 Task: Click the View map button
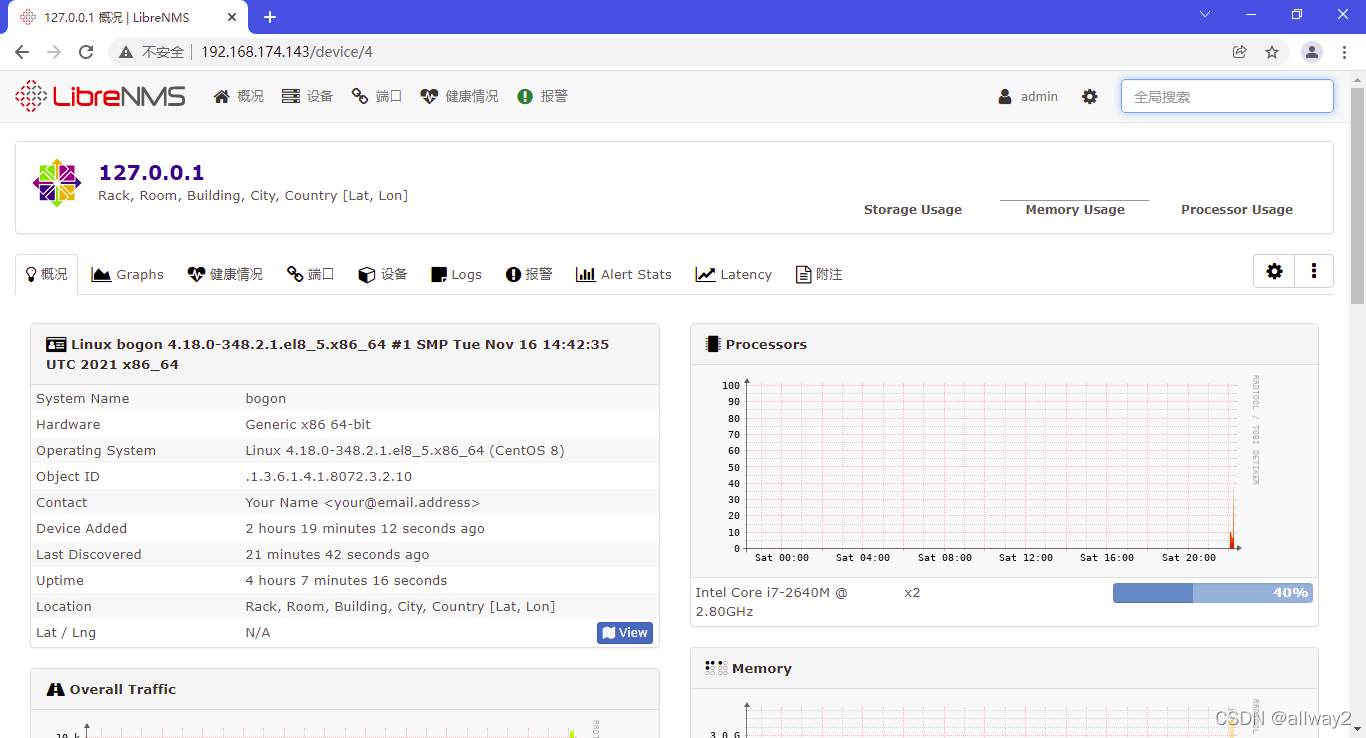pyautogui.click(x=625, y=632)
